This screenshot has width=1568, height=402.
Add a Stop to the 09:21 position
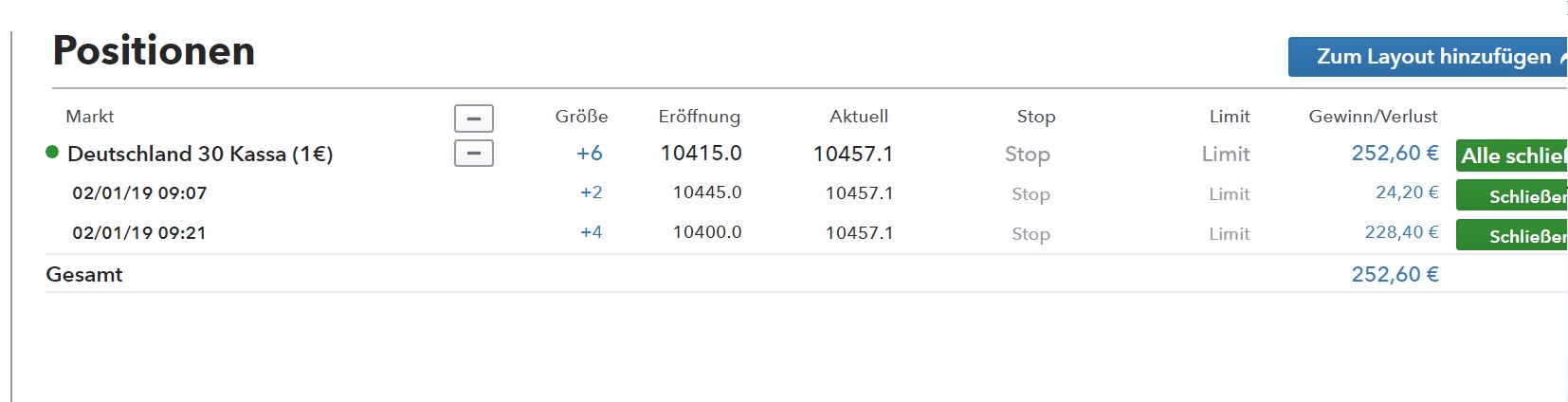tap(1030, 234)
